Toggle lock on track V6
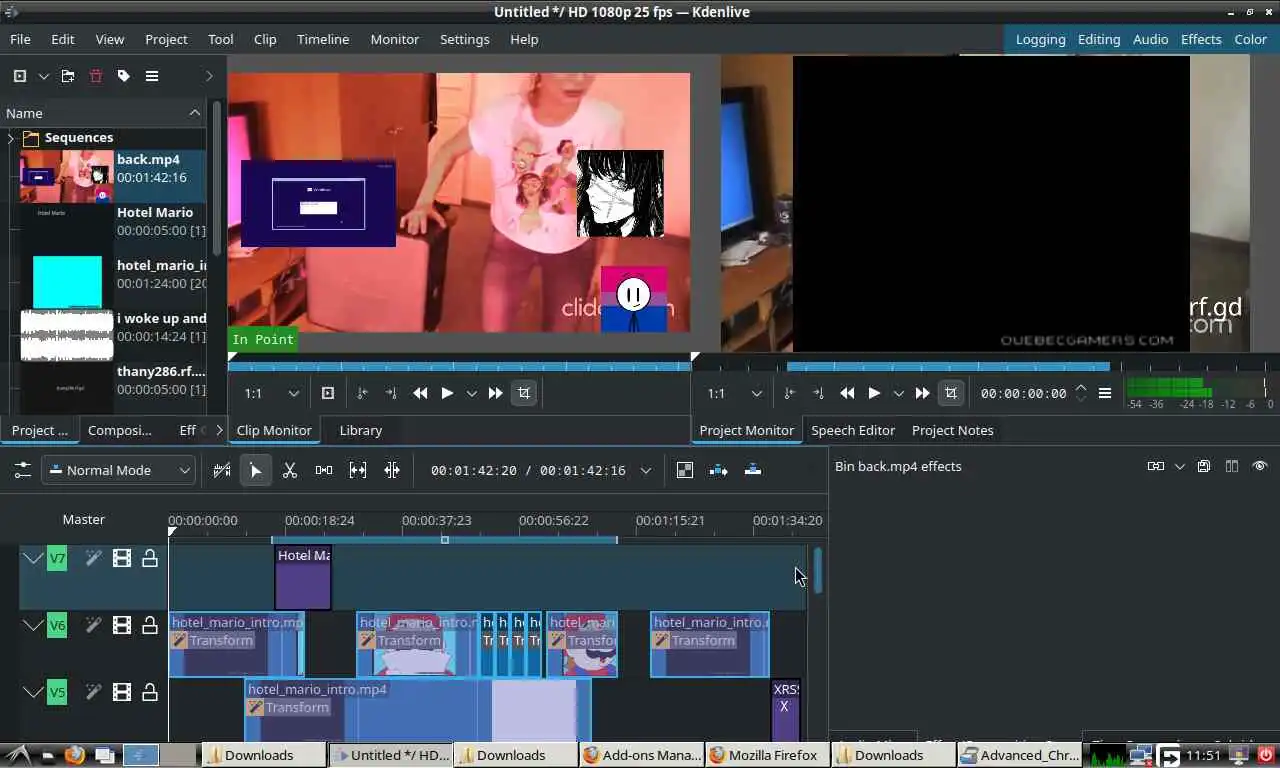Screen dimensions: 1280x768 (150, 625)
